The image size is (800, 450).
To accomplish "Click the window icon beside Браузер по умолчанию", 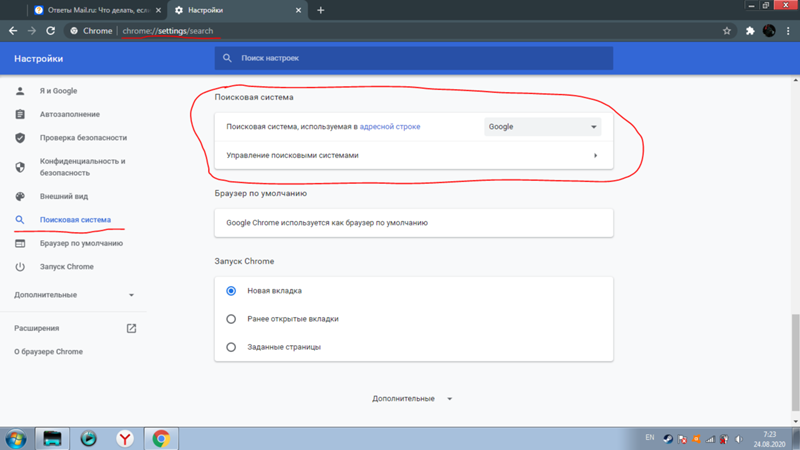I will point(20,243).
